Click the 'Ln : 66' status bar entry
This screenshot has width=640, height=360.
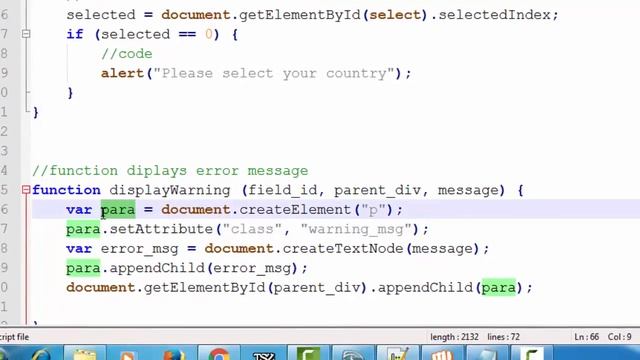(x=587, y=337)
